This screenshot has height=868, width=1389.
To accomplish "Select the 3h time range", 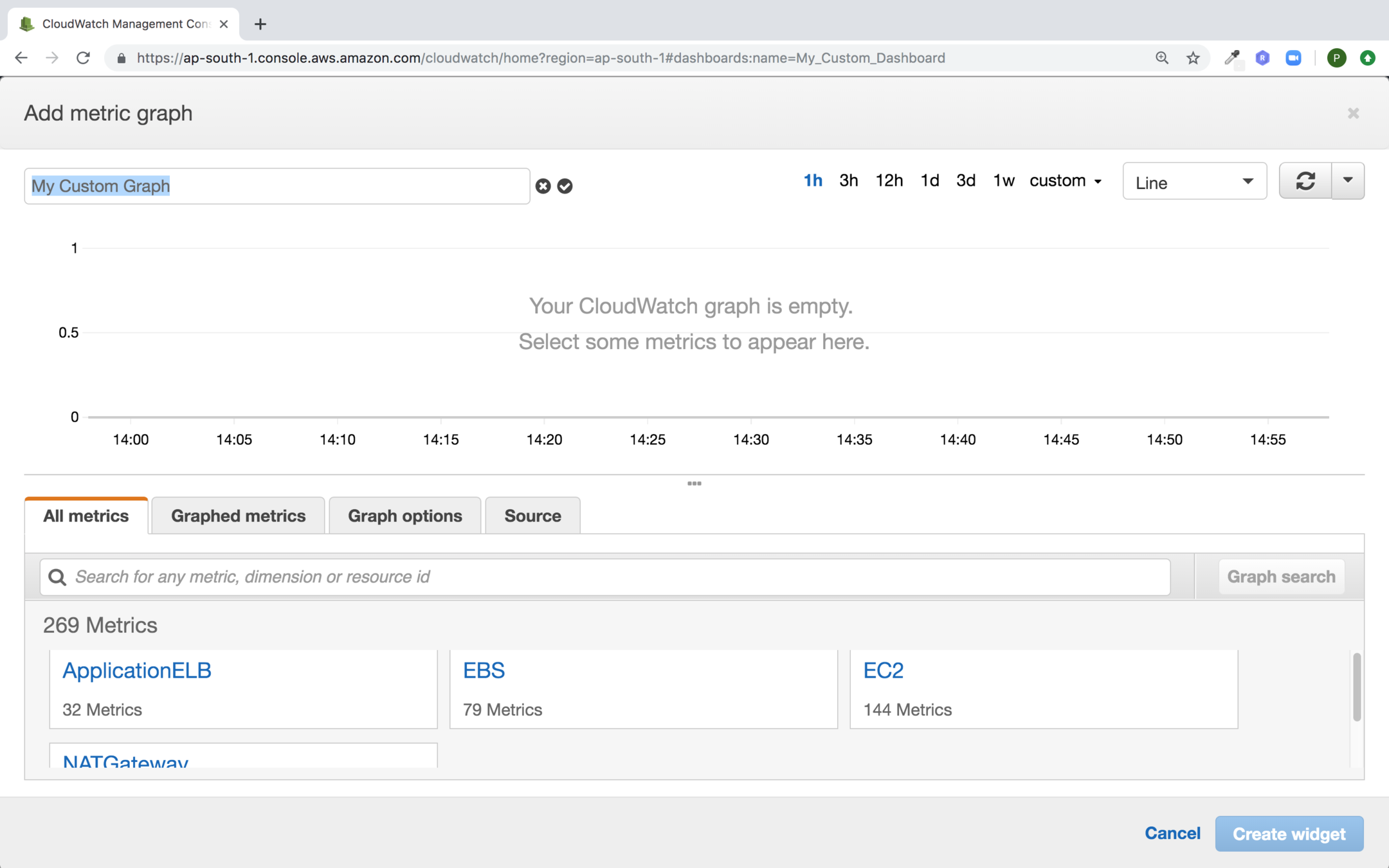I will [x=848, y=181].
